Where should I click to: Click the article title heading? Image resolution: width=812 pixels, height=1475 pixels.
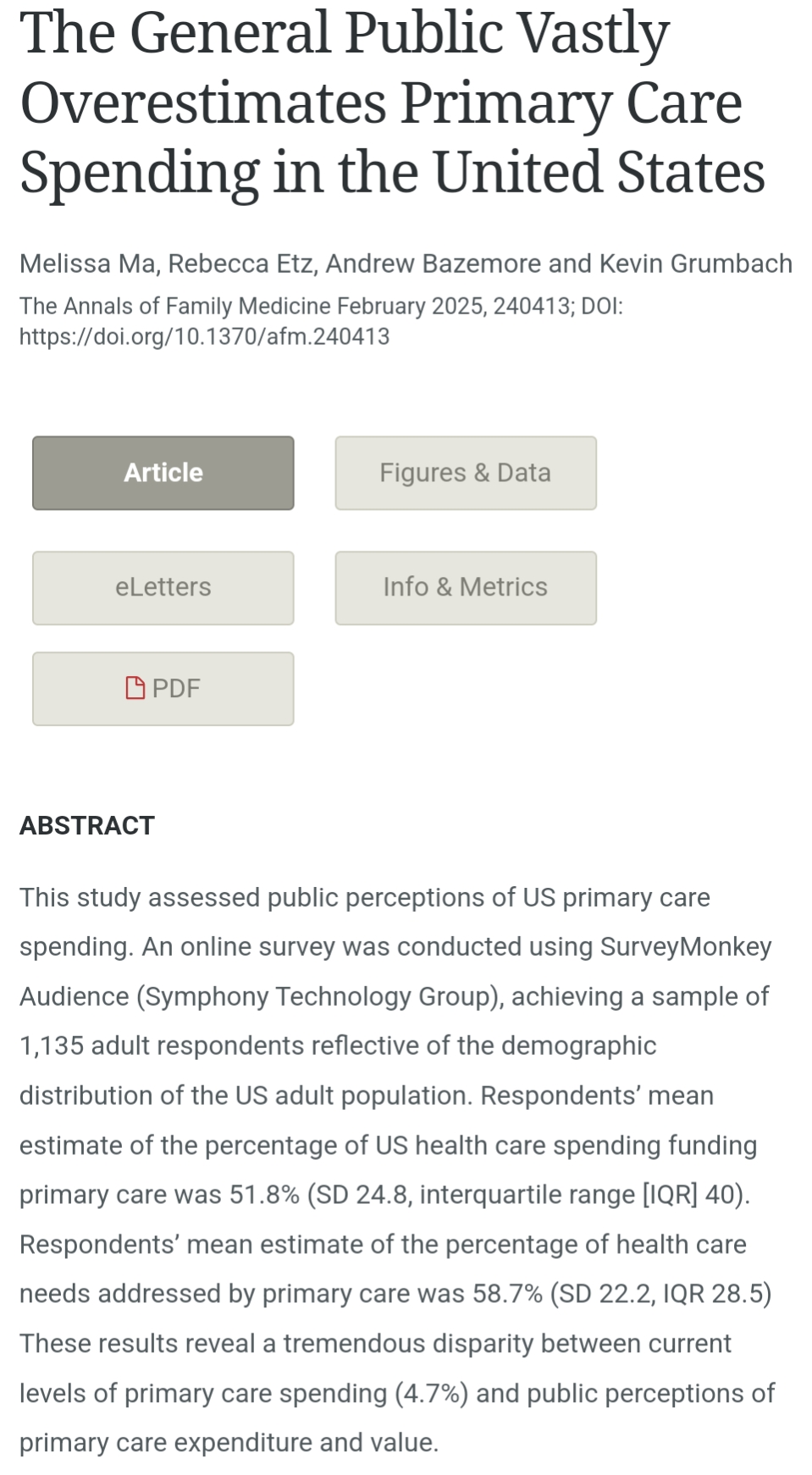point(391,103)
